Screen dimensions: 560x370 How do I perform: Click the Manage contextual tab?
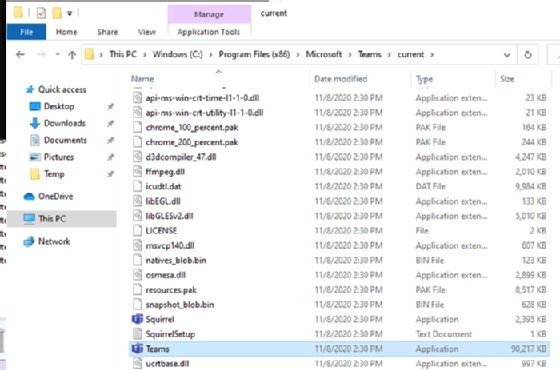209,14
